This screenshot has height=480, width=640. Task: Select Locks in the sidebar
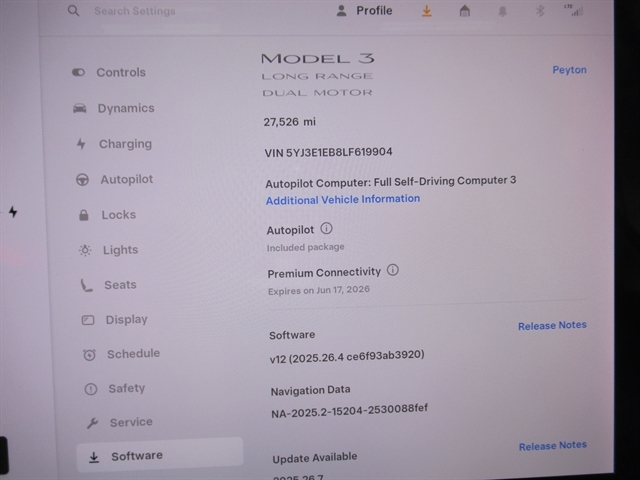pos(118,215)
